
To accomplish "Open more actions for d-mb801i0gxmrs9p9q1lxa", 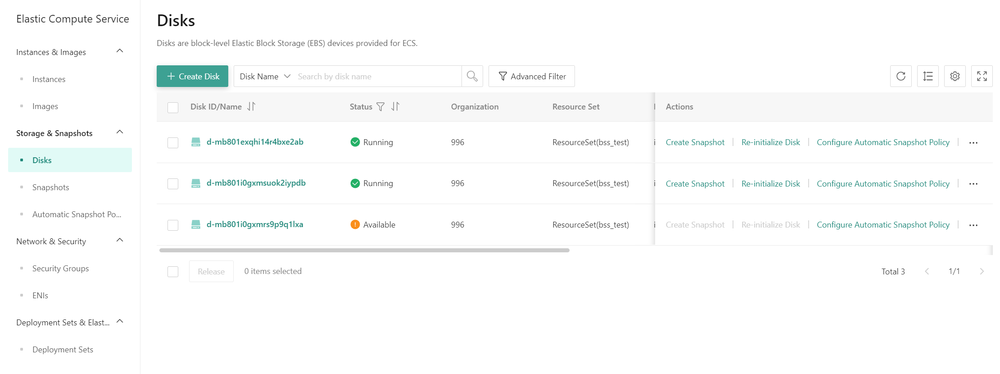I will click(x=973, y=225).
